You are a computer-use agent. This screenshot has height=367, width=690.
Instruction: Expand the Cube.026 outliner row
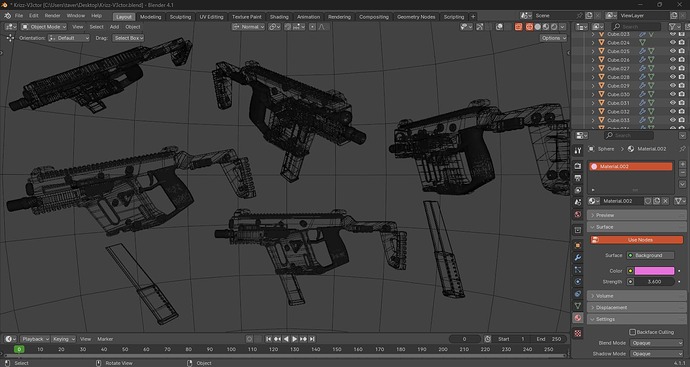[x=593, y=60]
